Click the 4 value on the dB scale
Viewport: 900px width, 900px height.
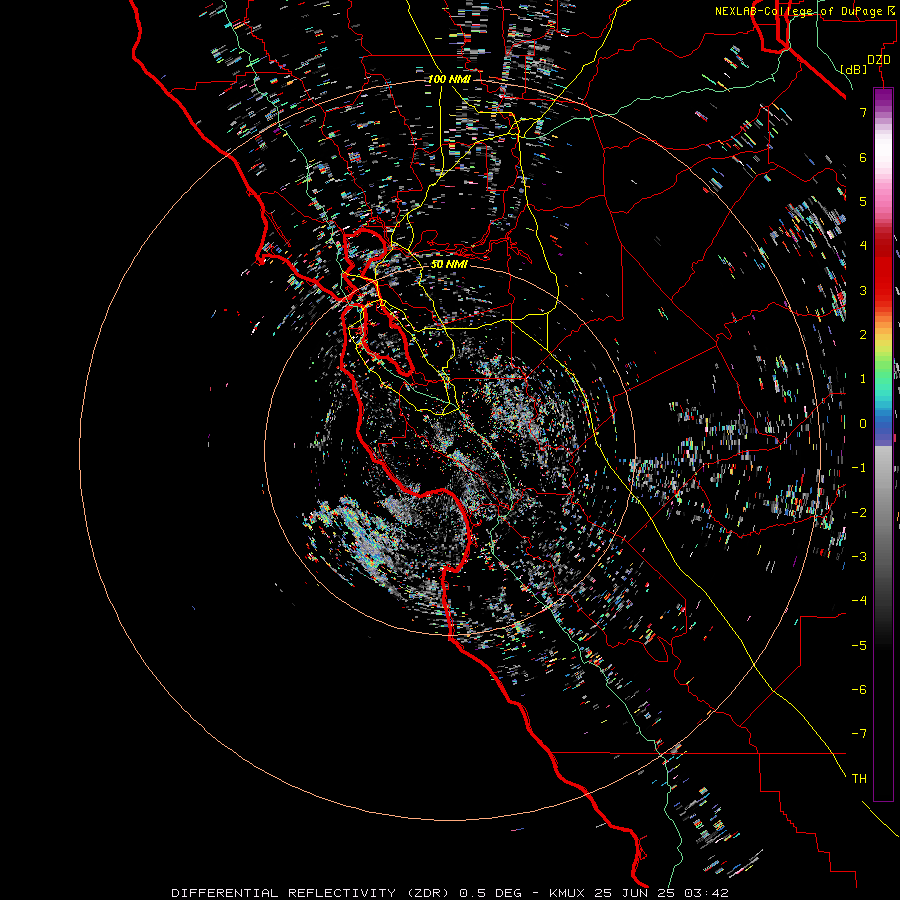point(863,246)
